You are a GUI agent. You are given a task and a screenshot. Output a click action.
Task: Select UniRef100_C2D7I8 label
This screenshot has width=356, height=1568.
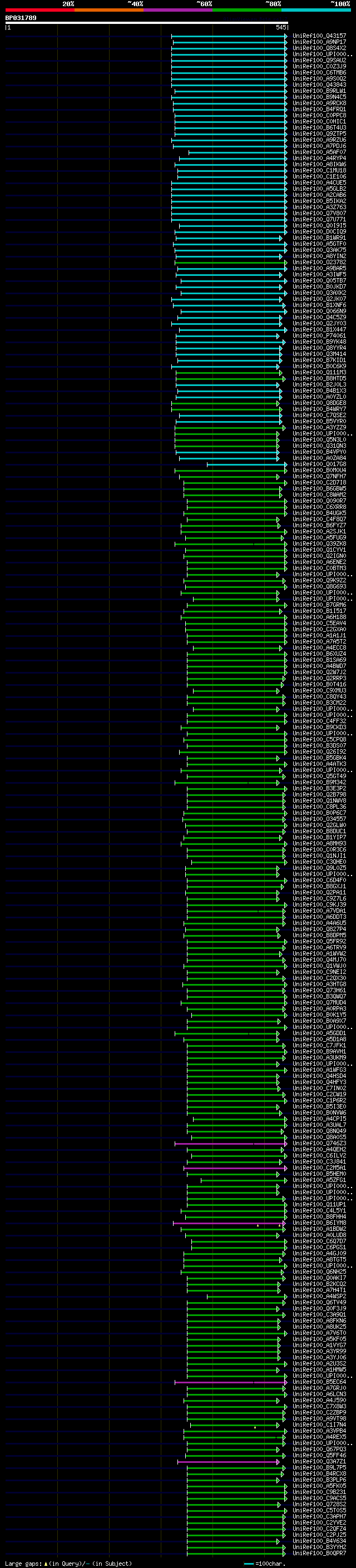(319, 483)
